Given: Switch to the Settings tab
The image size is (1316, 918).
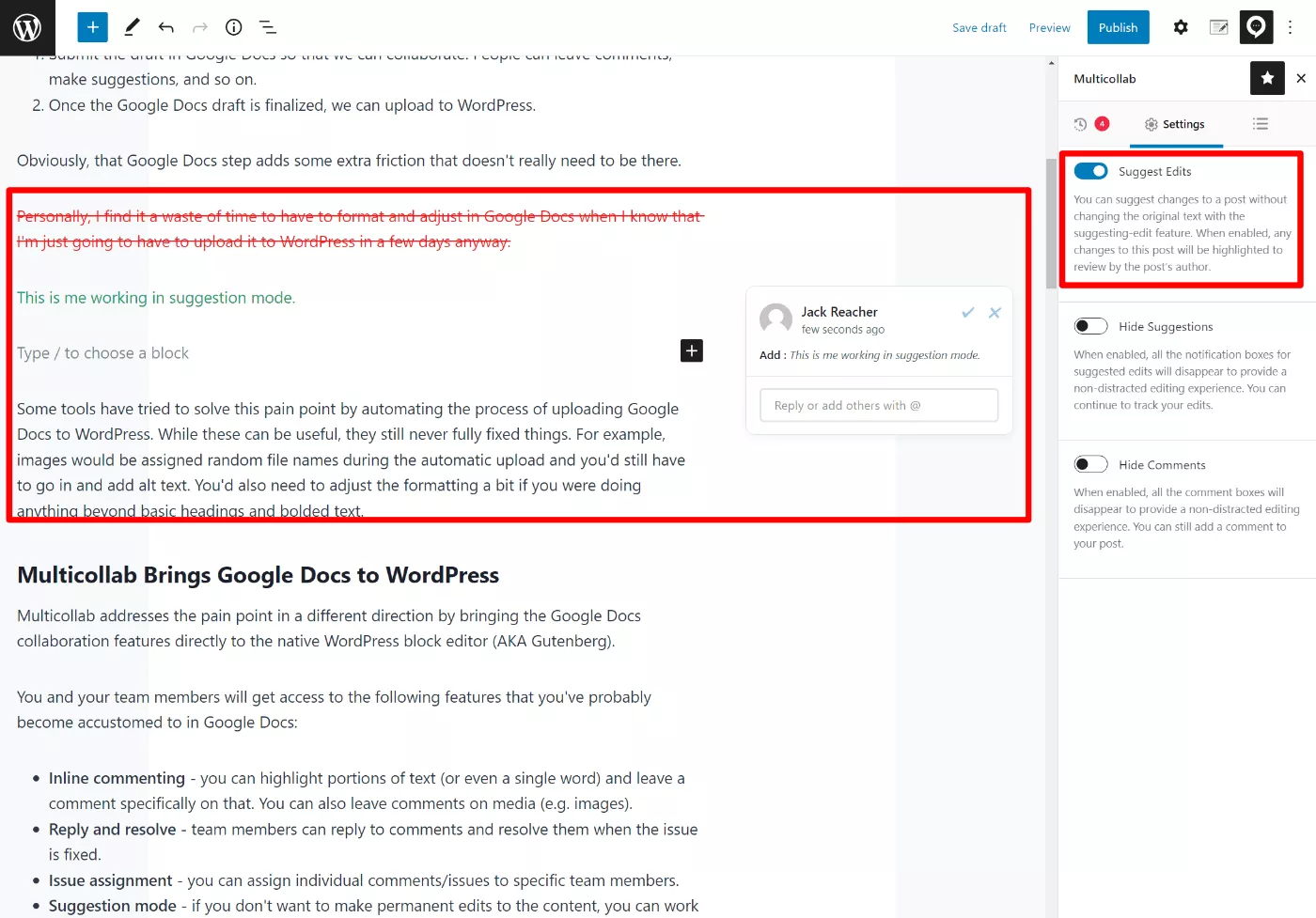Looking at the screenshot, I should coord(1175,124).
